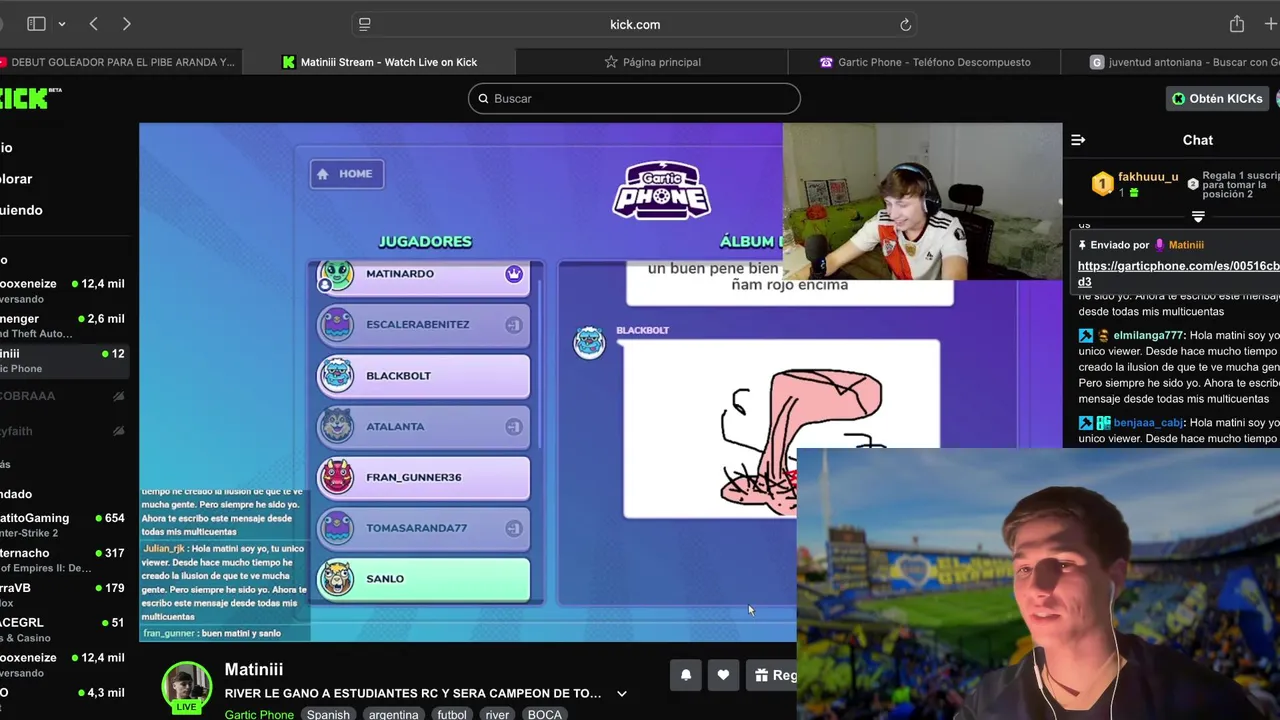
Task: Go back with the Safari back arrow
Action: (93, 24)
